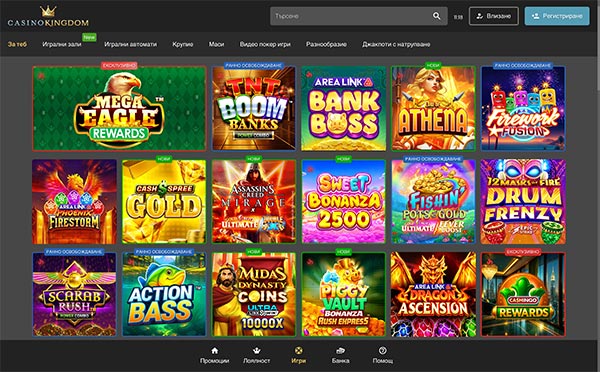This screenshot has height=372, width=600.
Task: Click the Влизане login button
Action: 494,16
